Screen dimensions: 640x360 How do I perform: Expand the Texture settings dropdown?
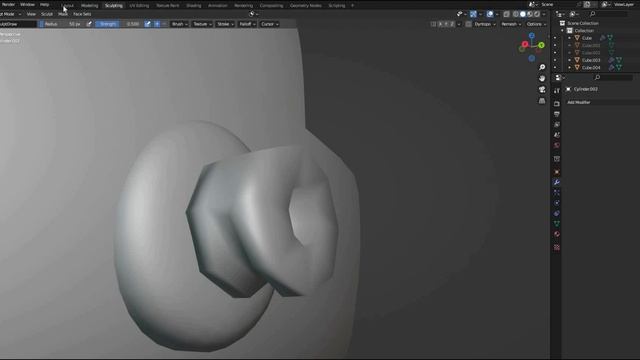pyautogui.click(x=202, y=24)
